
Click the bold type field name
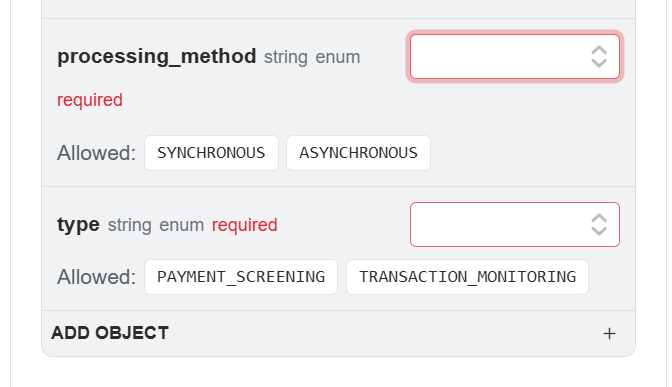click(x=78, y=225)
